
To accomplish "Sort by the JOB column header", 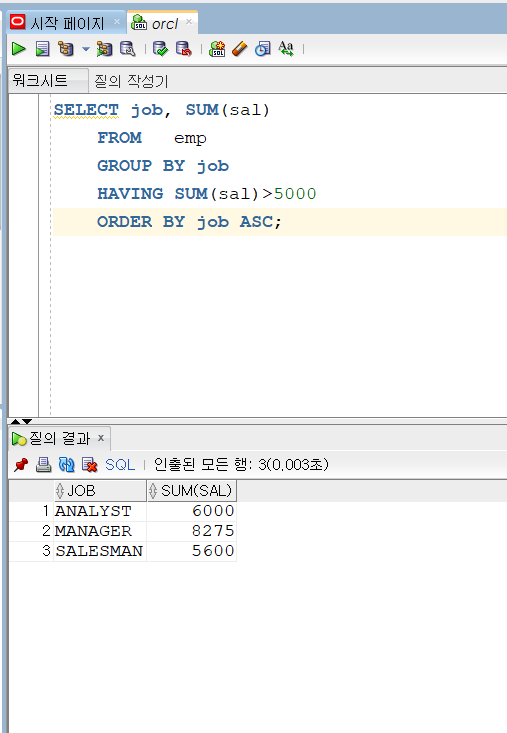I will (x=100, y=491).
